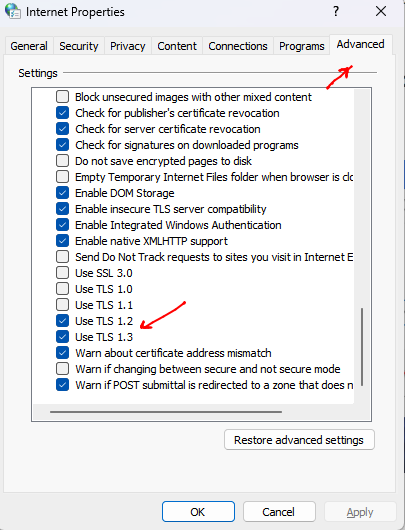This screenshot has height=530, width=405.
Task: Click the Internet Properties globe icon
Action: [13, 11]
